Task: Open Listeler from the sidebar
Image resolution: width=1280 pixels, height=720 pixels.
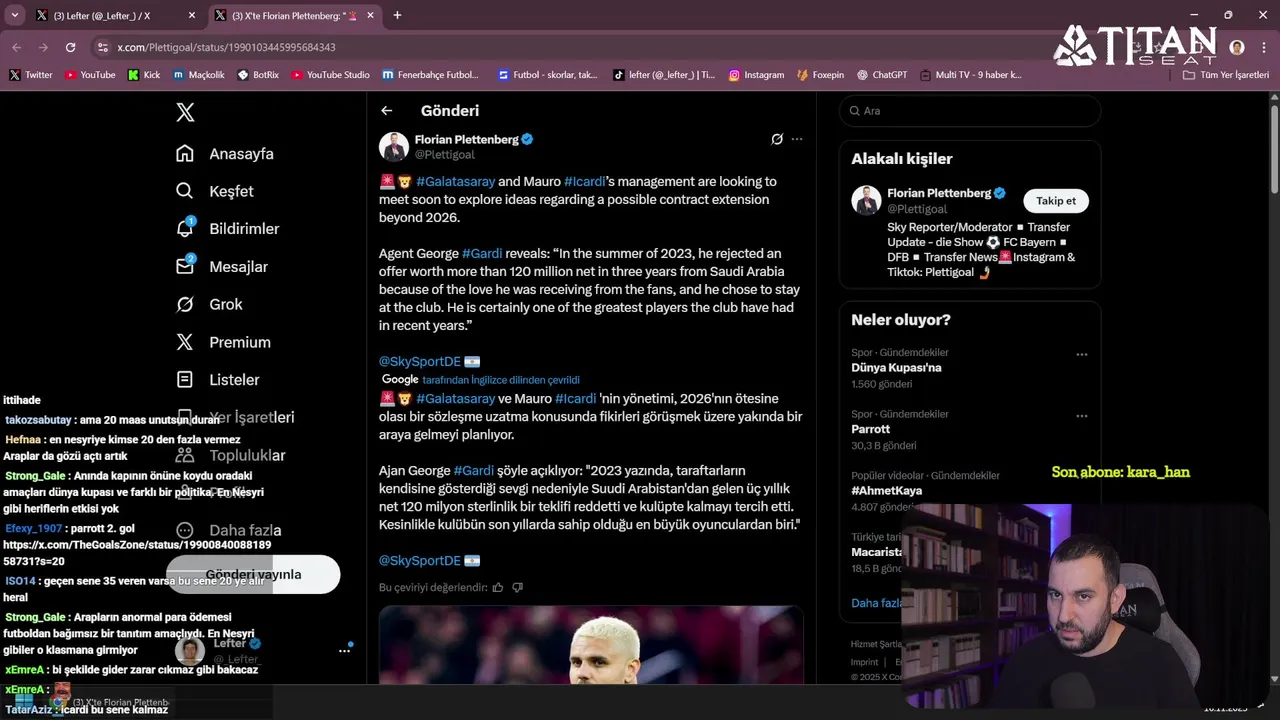Action: [x=217, y=380]
